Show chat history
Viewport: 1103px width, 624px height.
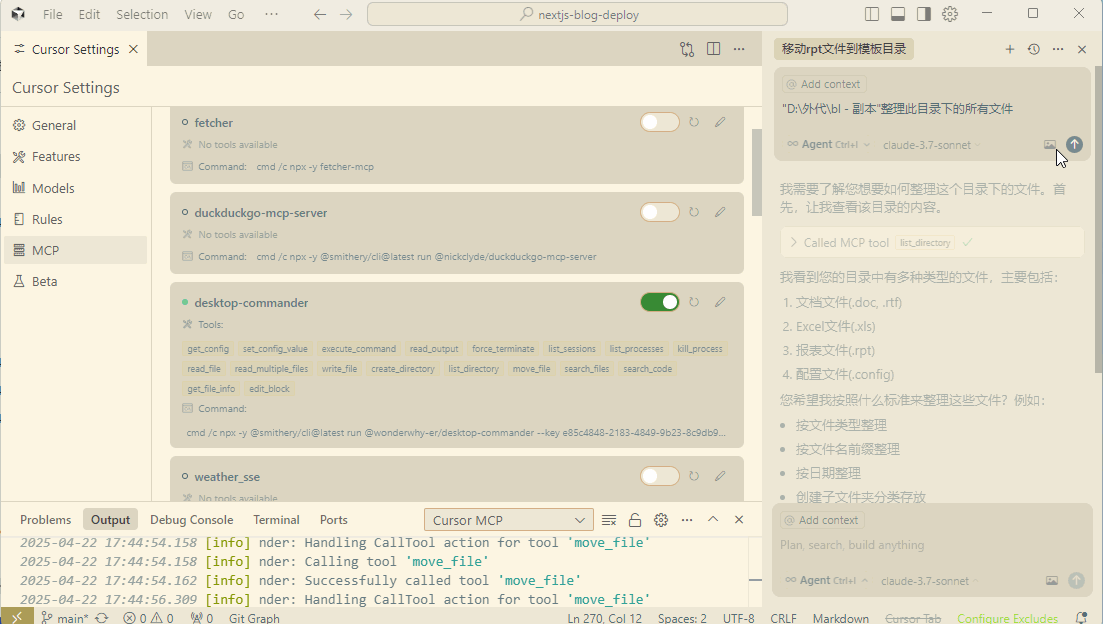coord(1033,49)
